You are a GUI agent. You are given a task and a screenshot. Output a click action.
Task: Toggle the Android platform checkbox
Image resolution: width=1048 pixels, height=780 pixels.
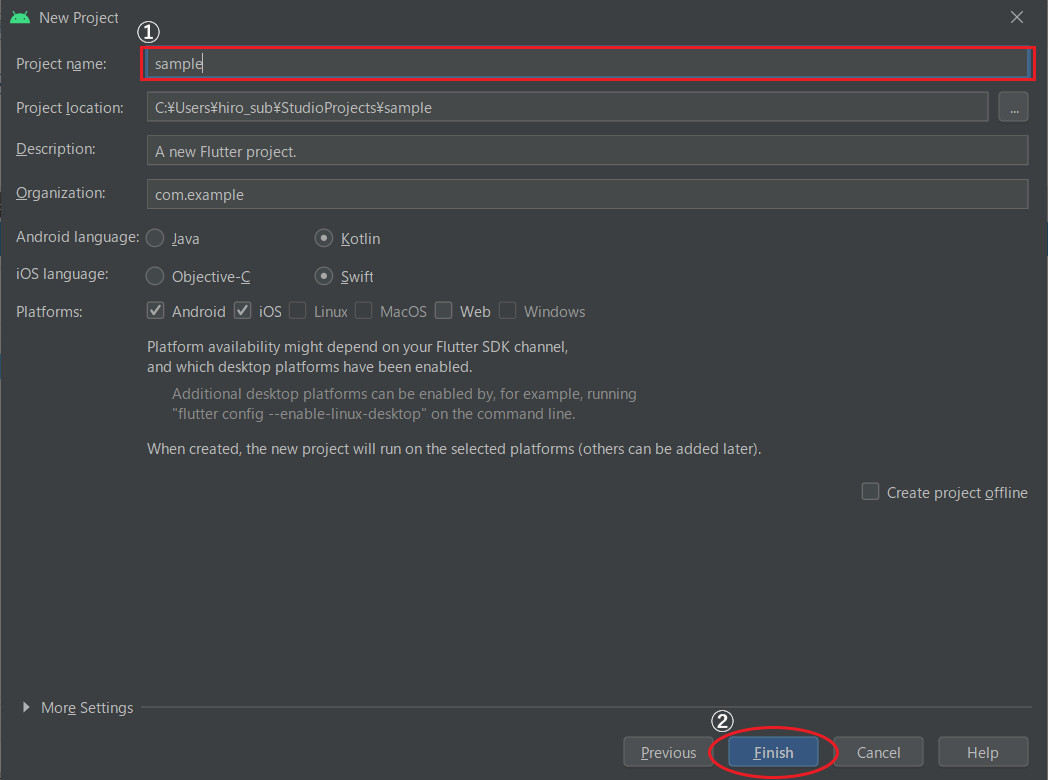click(156, 311)
